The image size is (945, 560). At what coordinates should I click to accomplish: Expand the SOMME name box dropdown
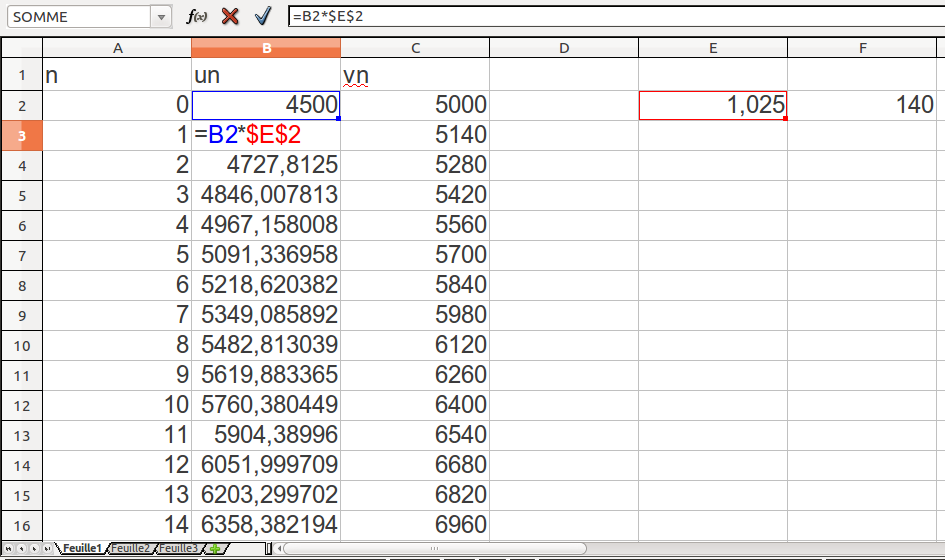[x=162, y=17]
